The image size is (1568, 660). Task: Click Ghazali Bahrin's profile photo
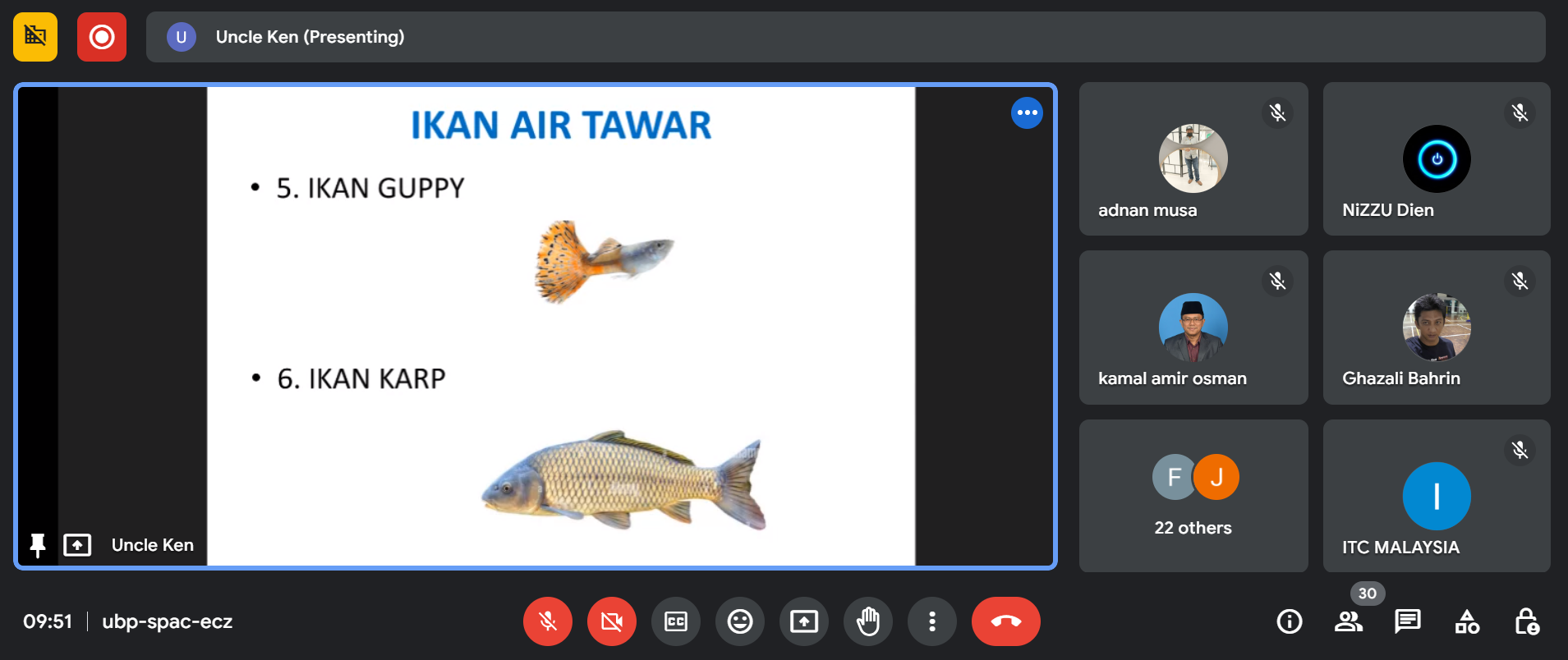coord(1437,328)
